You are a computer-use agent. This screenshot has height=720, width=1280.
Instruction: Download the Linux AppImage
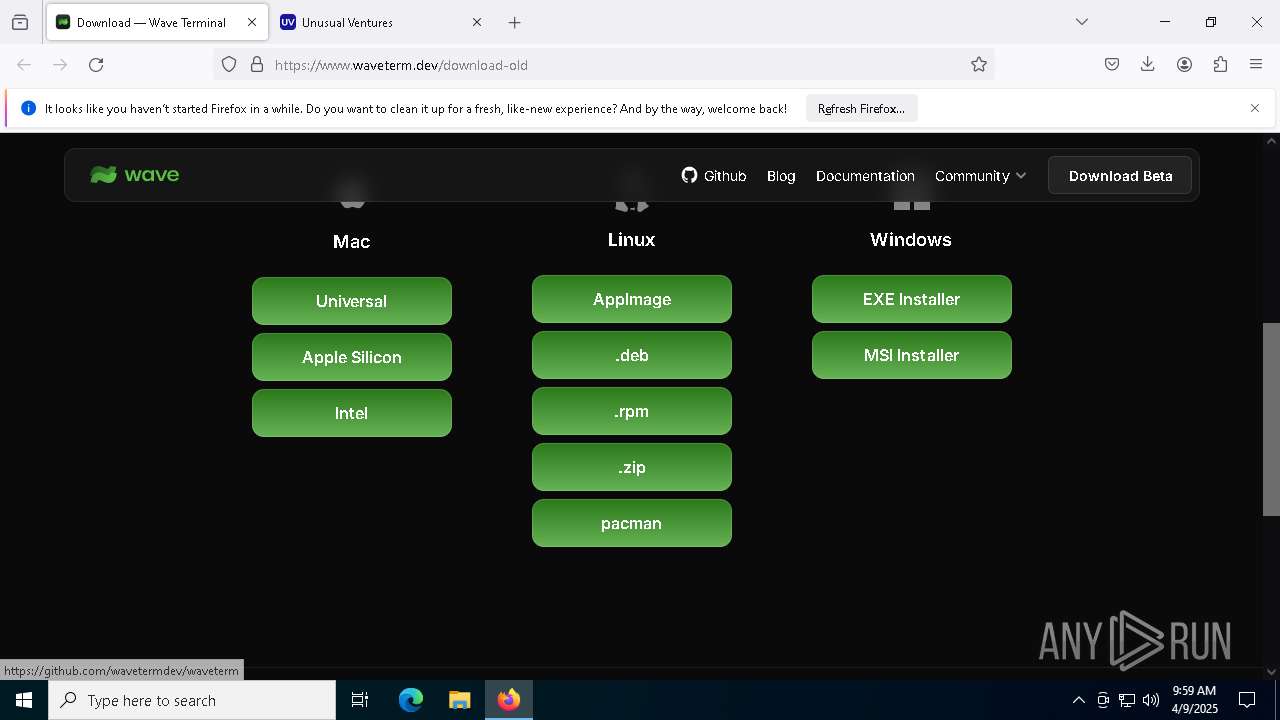pos(632,299)
